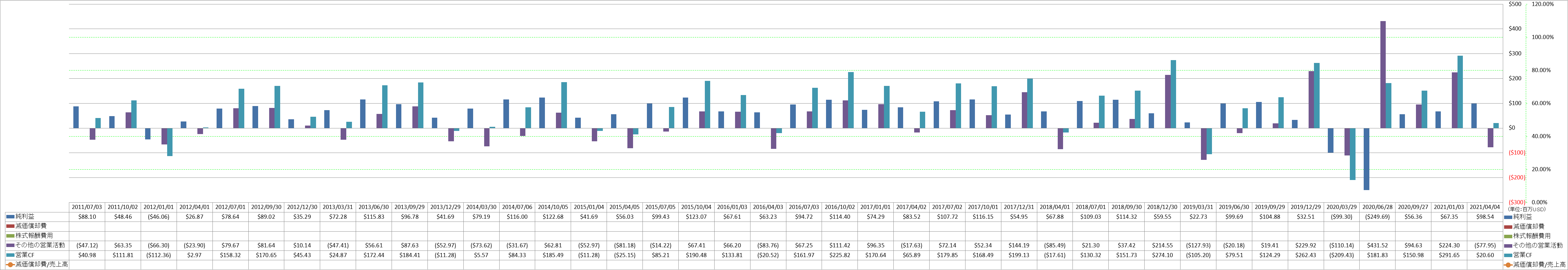The height and width of the screenshot is (270, 1568).
Task: Click the $20.60 operating CF value
Action: (x=1485, y=255)
